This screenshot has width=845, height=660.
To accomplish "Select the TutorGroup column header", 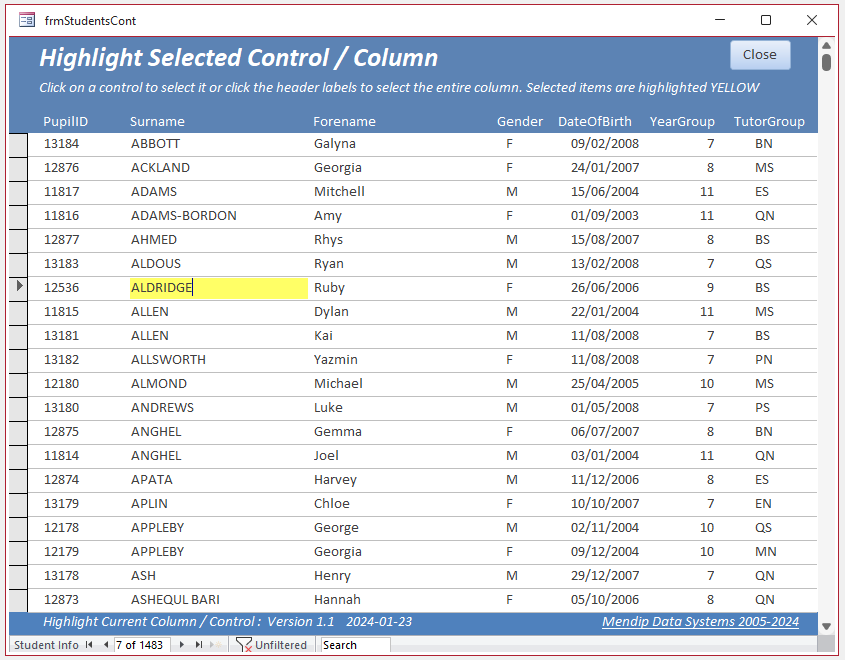I will tap(769, 121).
